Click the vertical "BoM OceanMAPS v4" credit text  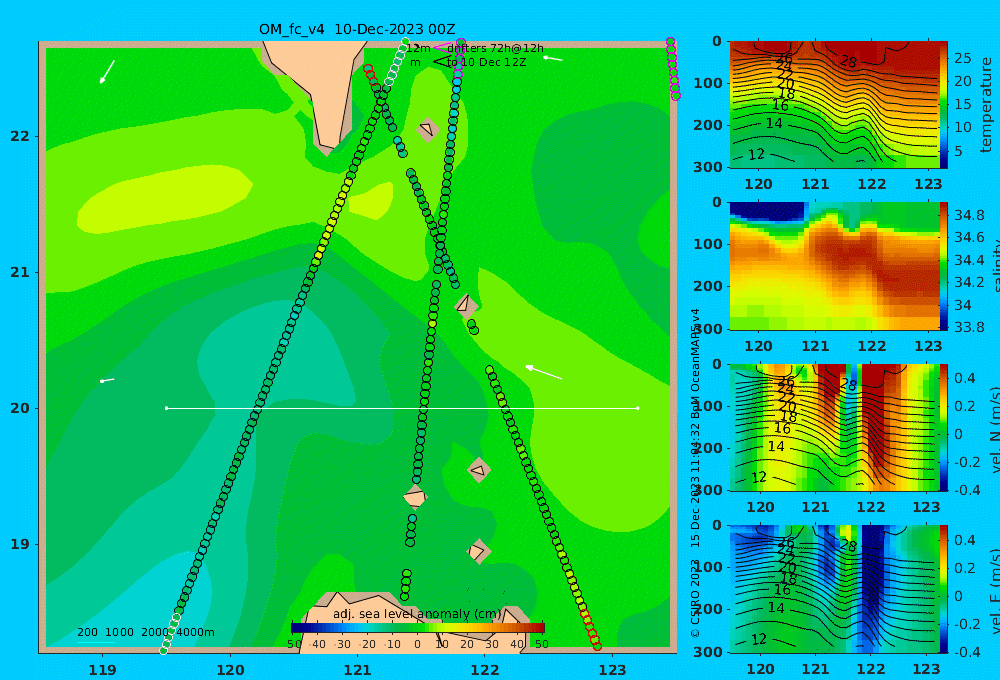[x=695, y=365]
